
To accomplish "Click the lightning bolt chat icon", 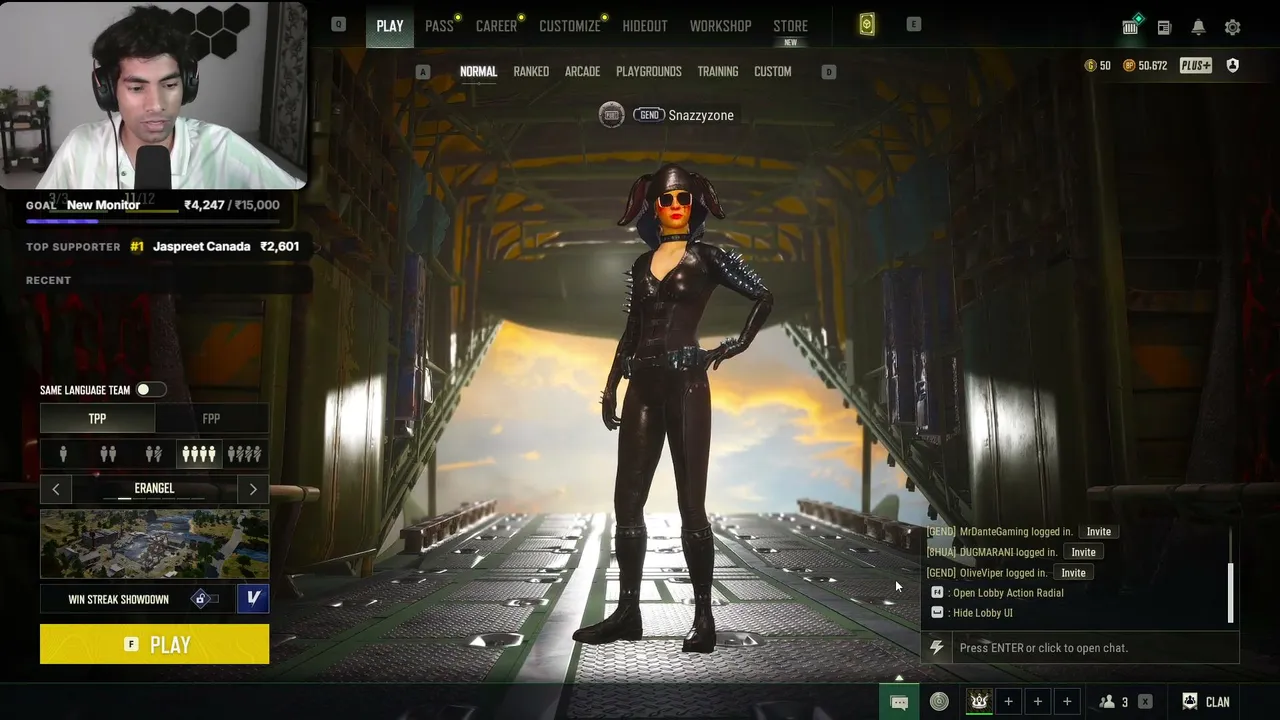I will tap(937, 648).
